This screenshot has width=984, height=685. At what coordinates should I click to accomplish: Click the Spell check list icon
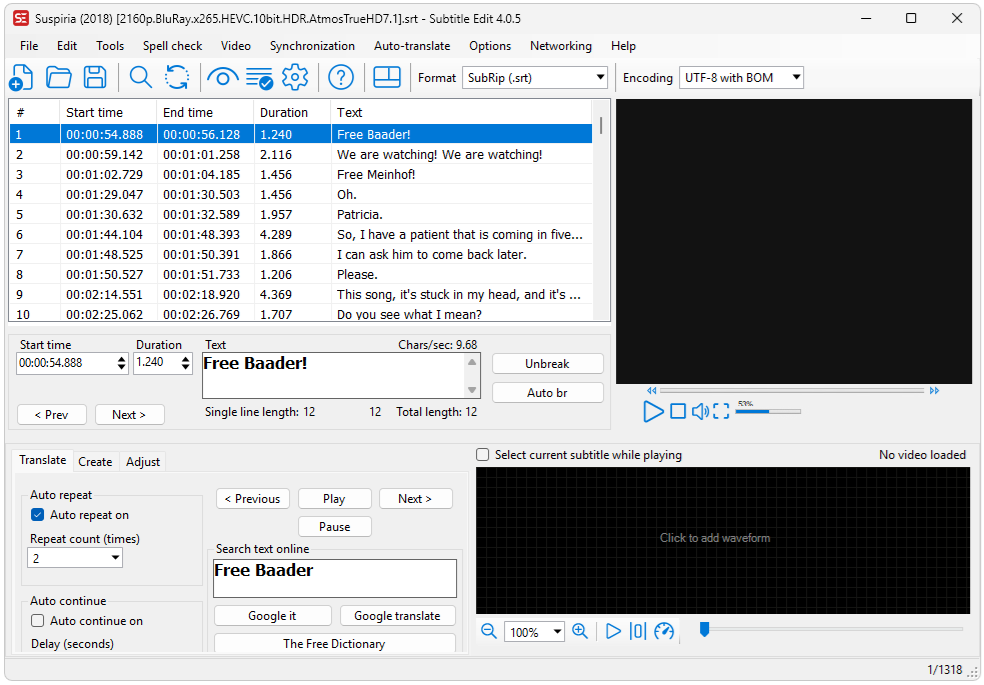tap(259, 78)
